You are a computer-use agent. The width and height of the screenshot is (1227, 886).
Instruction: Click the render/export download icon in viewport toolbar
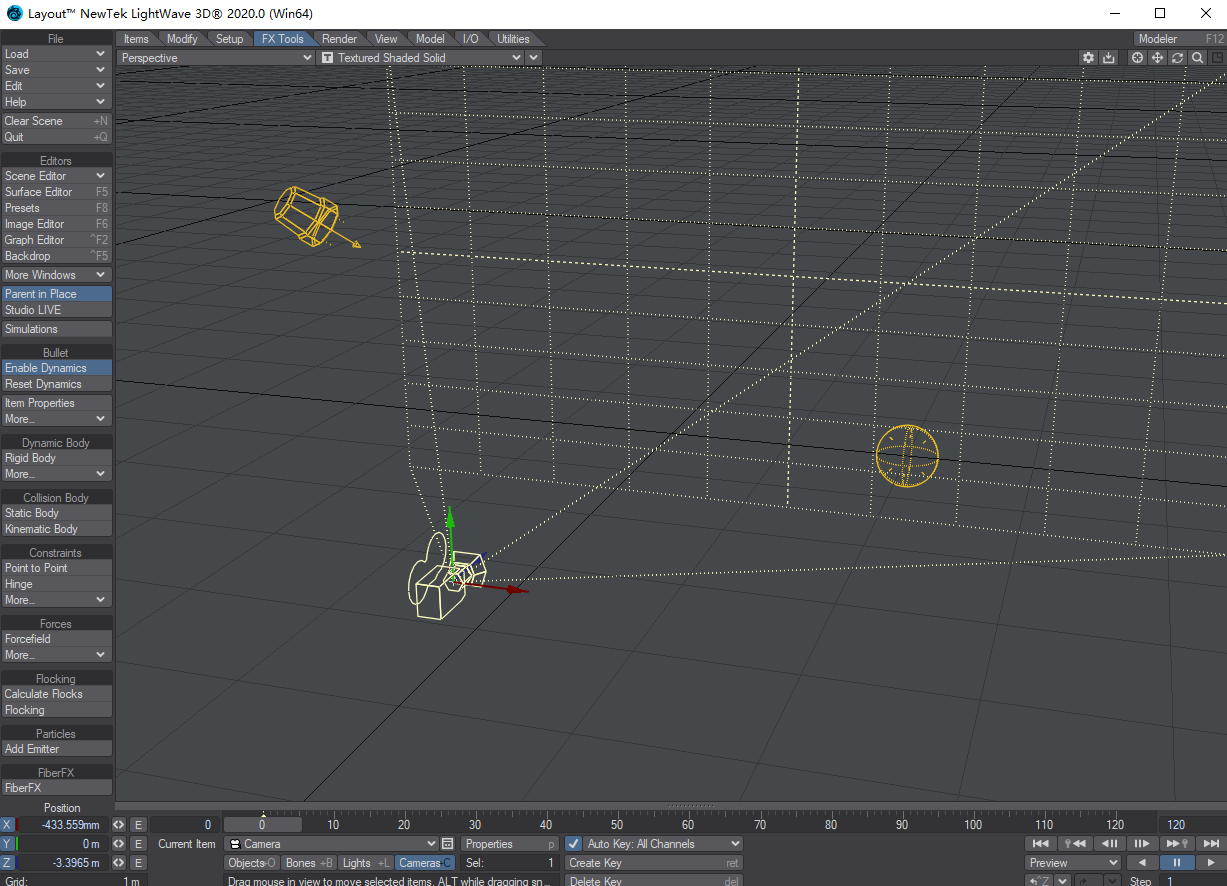1109,57
